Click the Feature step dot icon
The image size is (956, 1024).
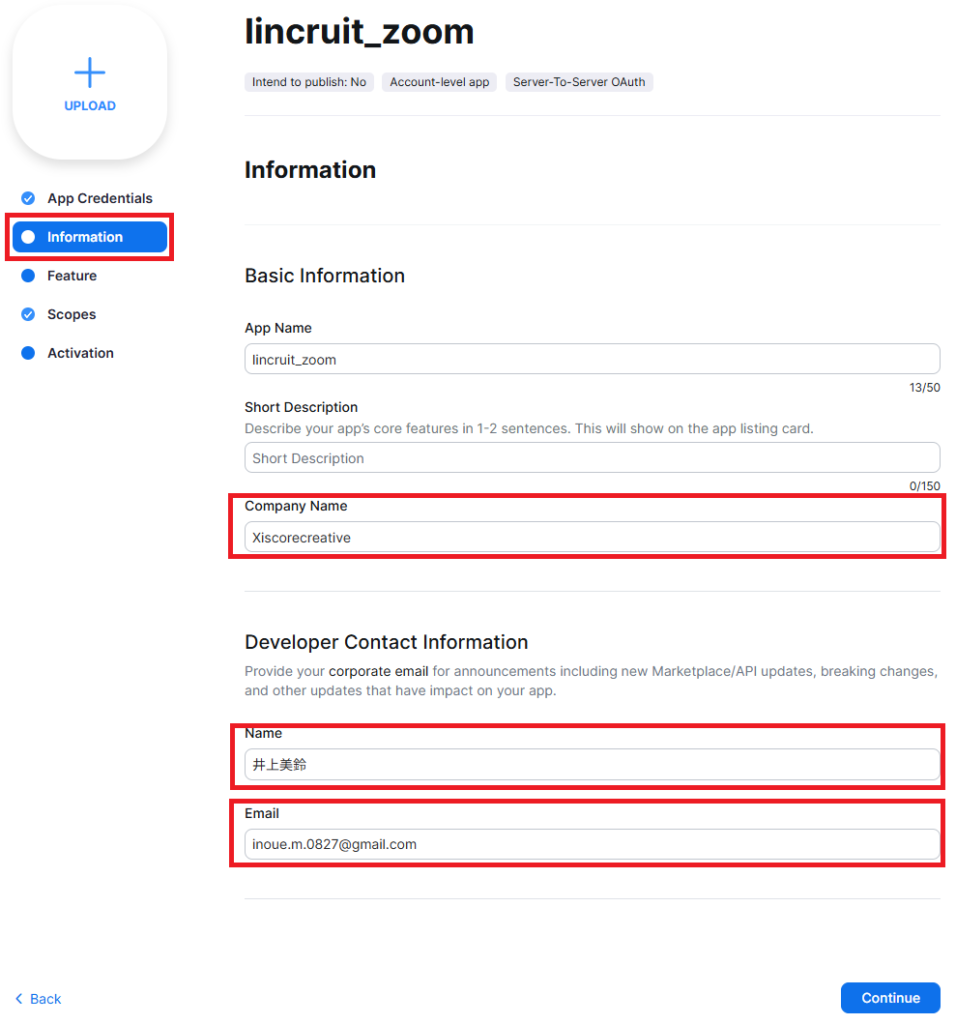click(x=28, y=276)
